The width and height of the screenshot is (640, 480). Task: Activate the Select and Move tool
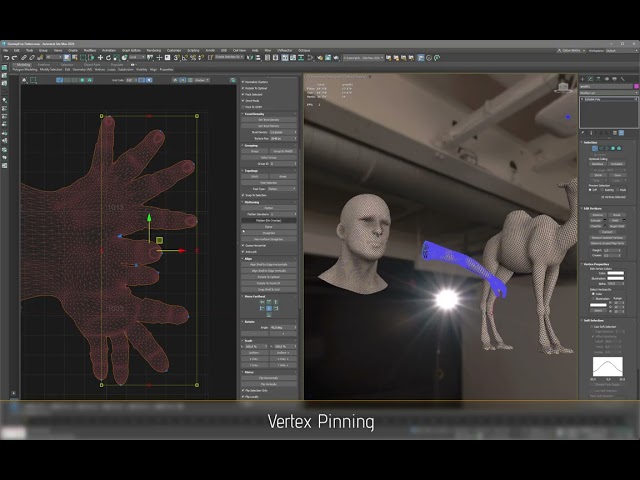100,58
